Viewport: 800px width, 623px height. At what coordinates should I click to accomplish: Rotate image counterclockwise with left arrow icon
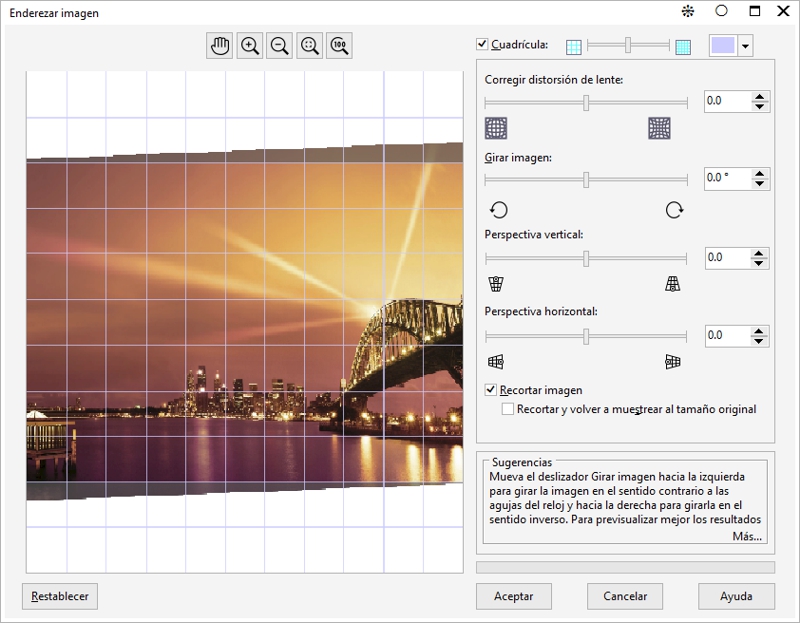coord(498,209)
